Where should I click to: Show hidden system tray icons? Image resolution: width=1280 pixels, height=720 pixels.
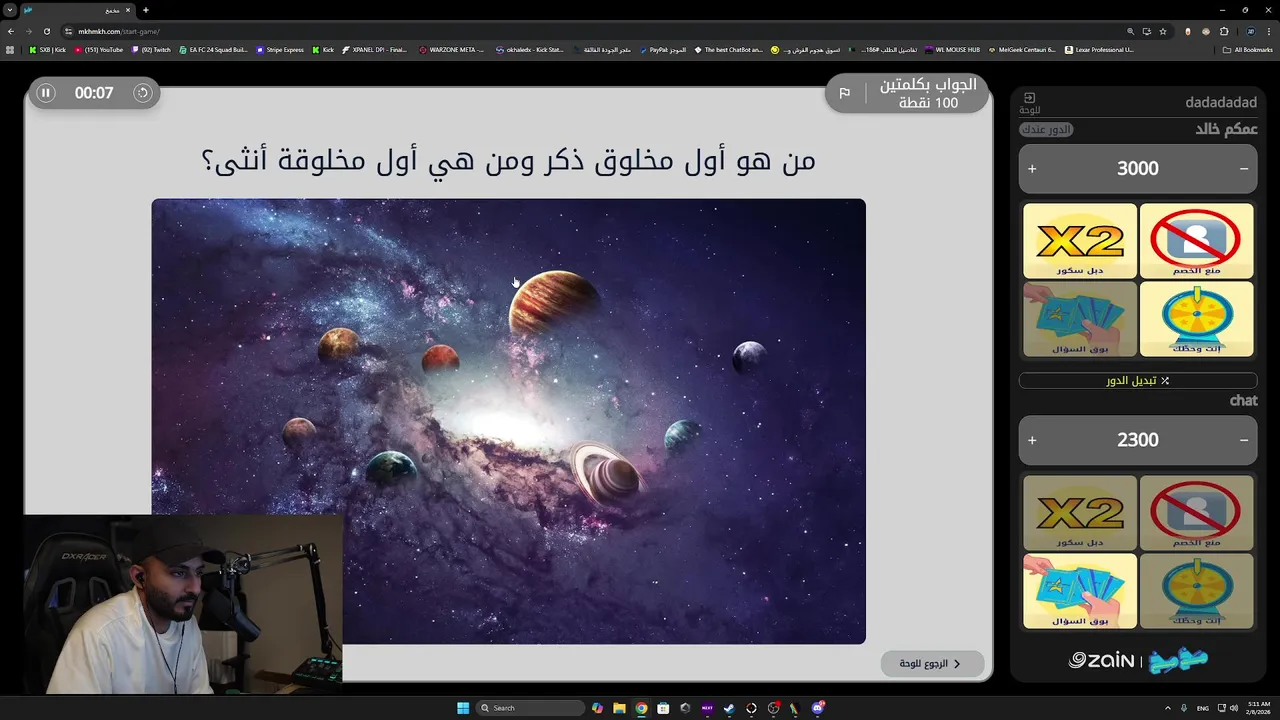(1167, 708)
